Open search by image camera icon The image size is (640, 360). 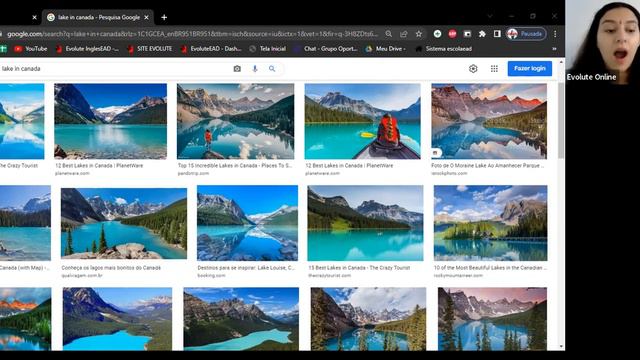pos(237,69)
